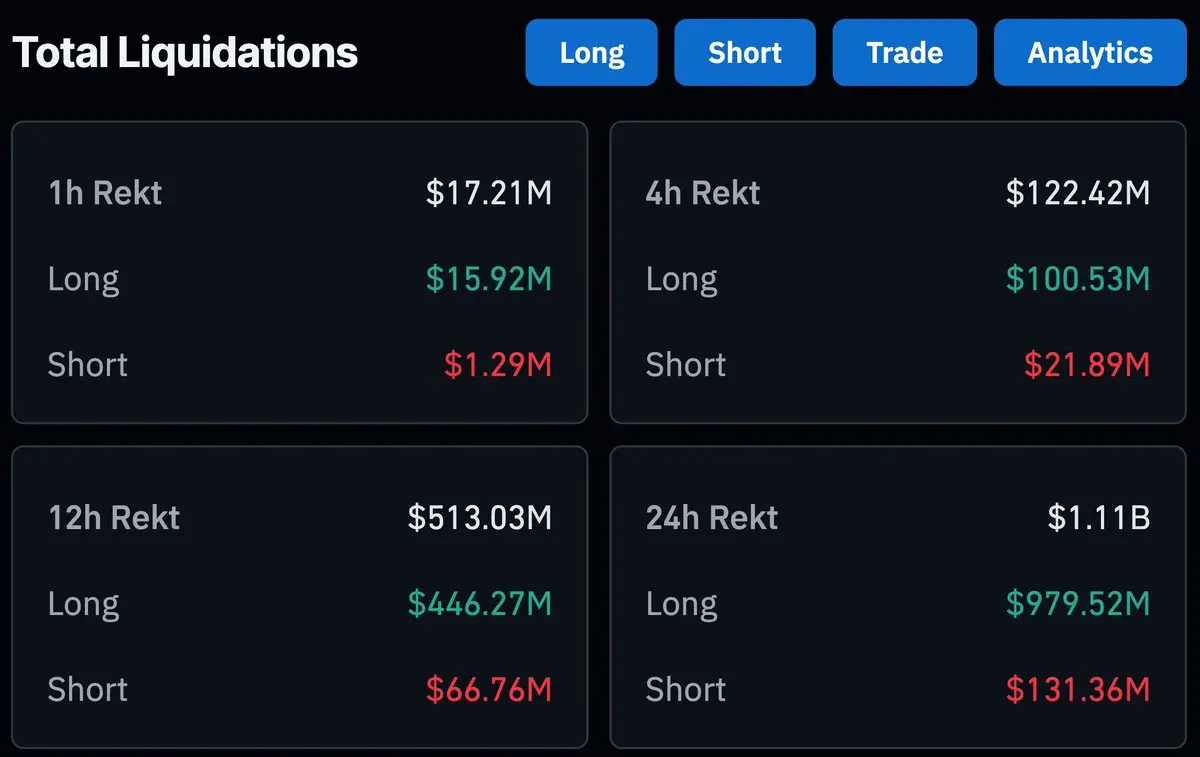Click the $17.21M 1h total value
The width and height of the screenshot is (1200, 757).
pos(489,192)
